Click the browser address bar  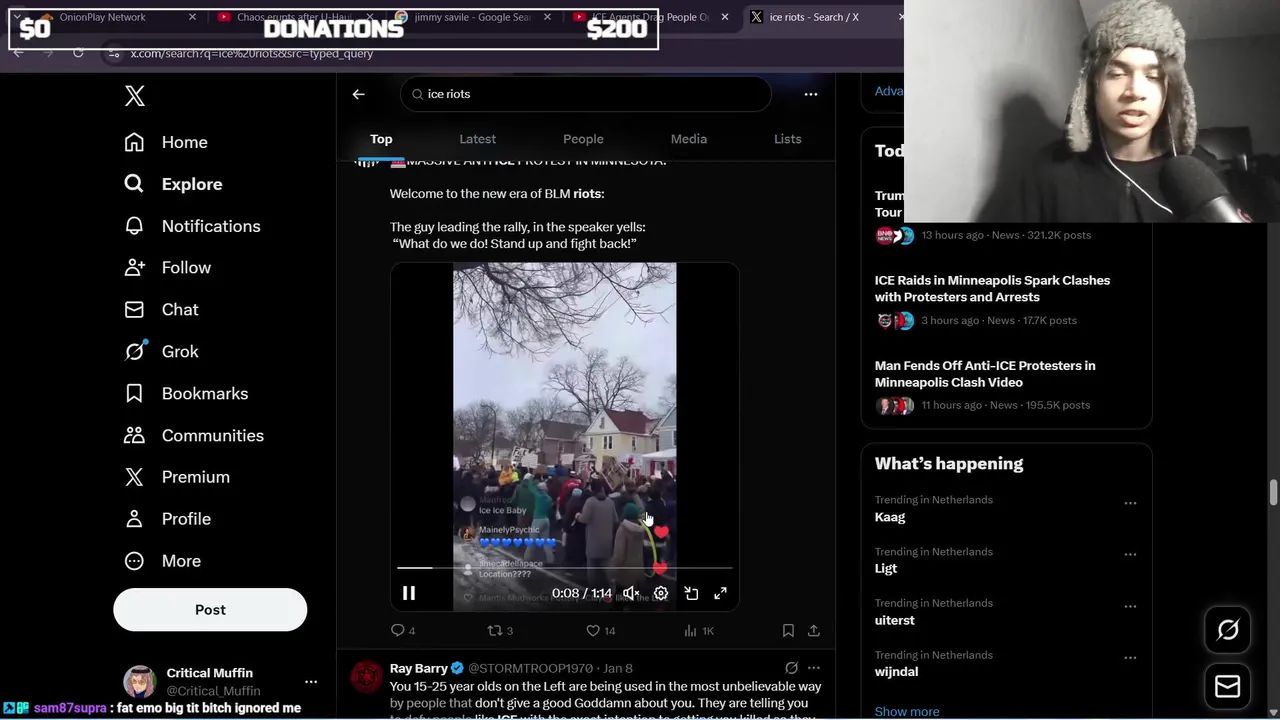500,53
